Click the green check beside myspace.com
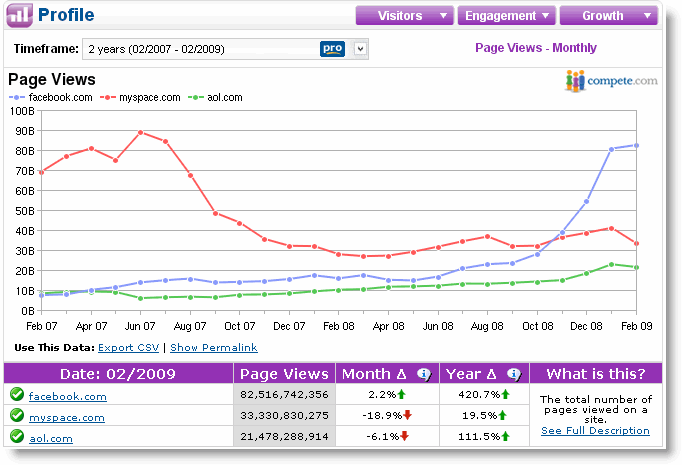682x465 pixels. (17, 415)
